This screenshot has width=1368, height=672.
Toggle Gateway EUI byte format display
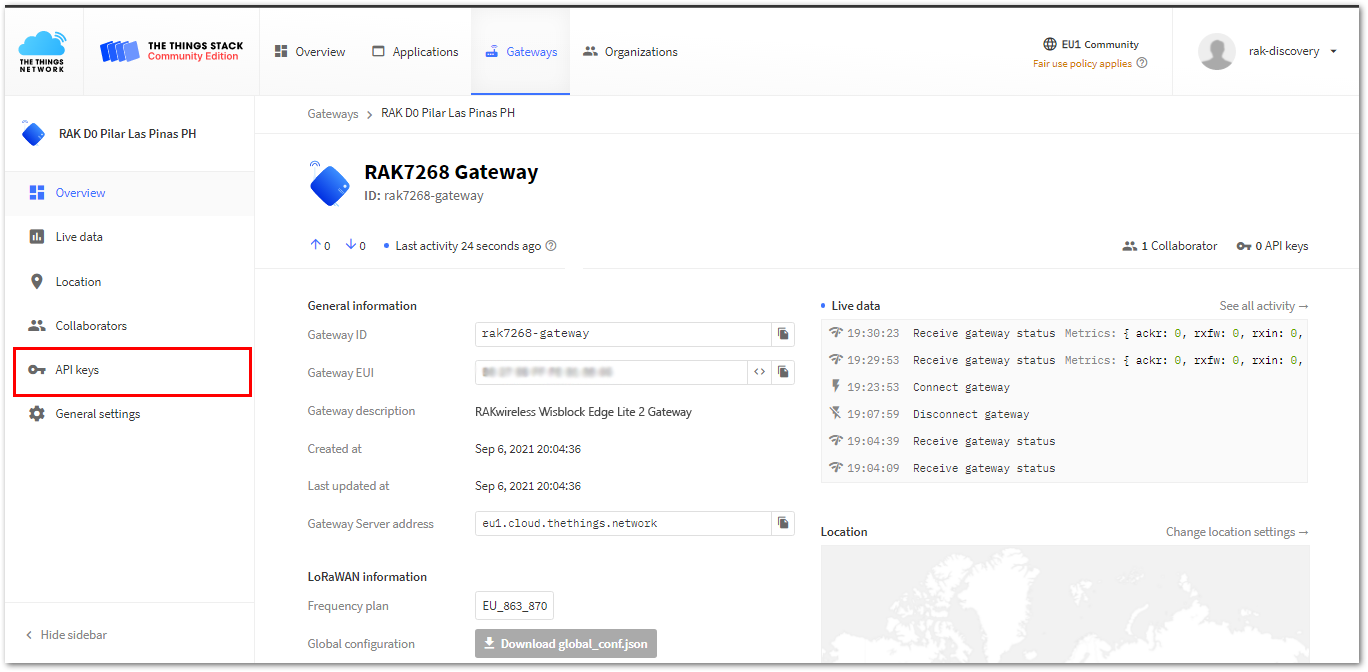pyautogui.click(x=759, y=371)
